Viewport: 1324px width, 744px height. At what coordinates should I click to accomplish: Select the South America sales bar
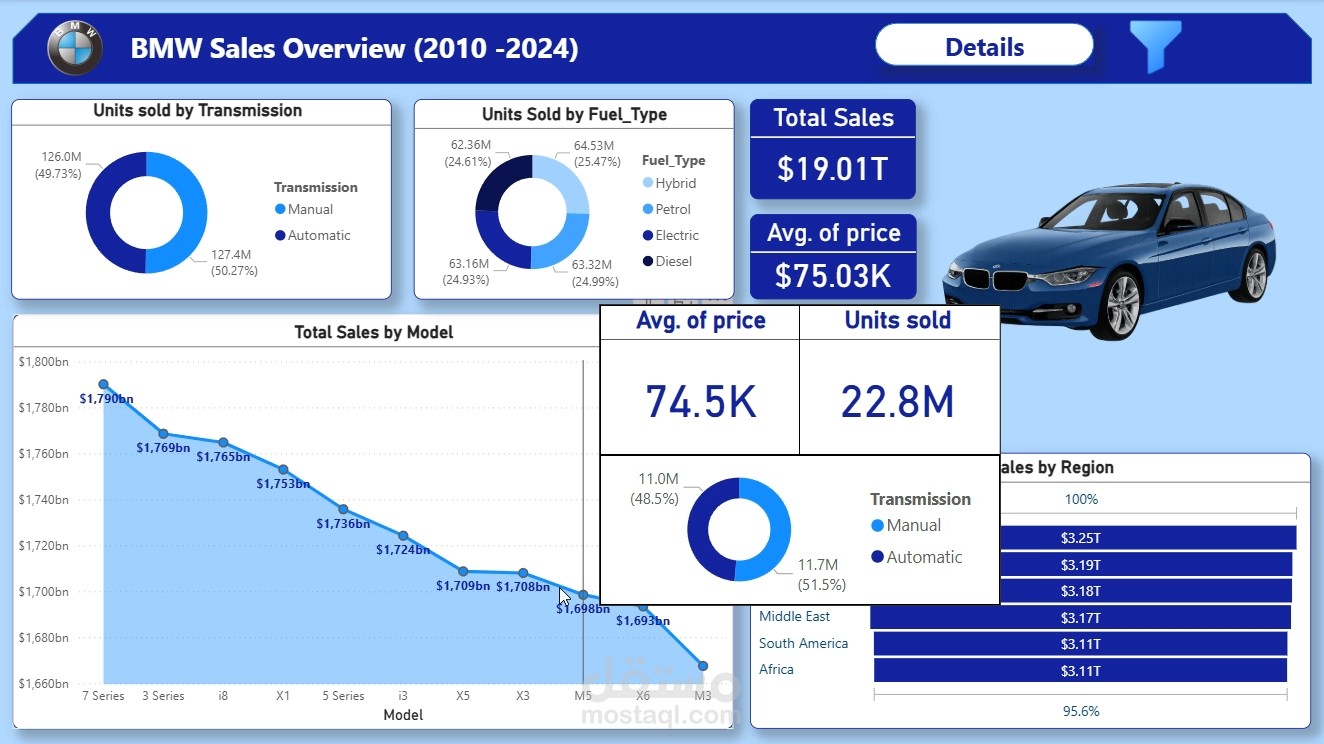(1080, 643)
